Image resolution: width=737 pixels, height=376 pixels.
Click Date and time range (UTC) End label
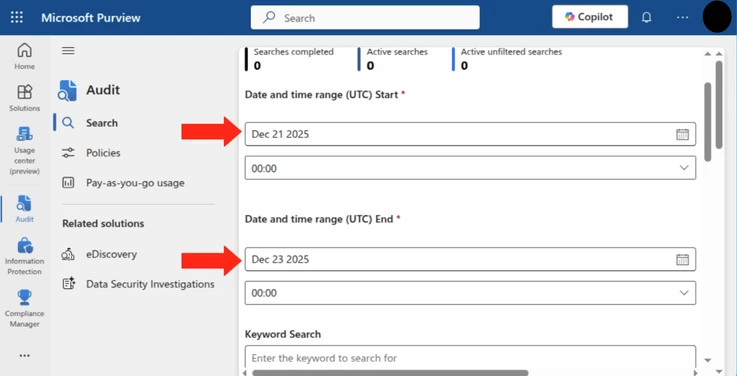(320, 219)
